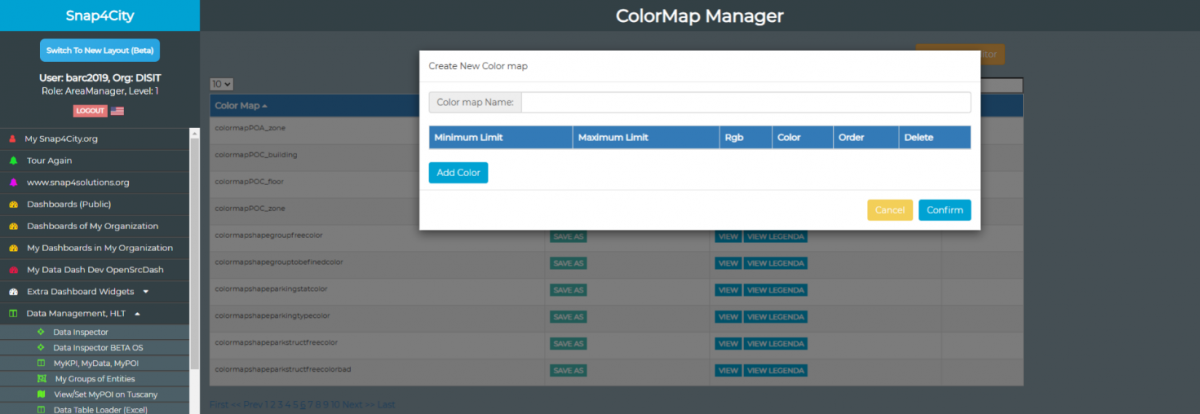The height and width of the screenshot is (414, 1200).
Task: Click the Data Inspector item icon
Action: tap(40, 332)
